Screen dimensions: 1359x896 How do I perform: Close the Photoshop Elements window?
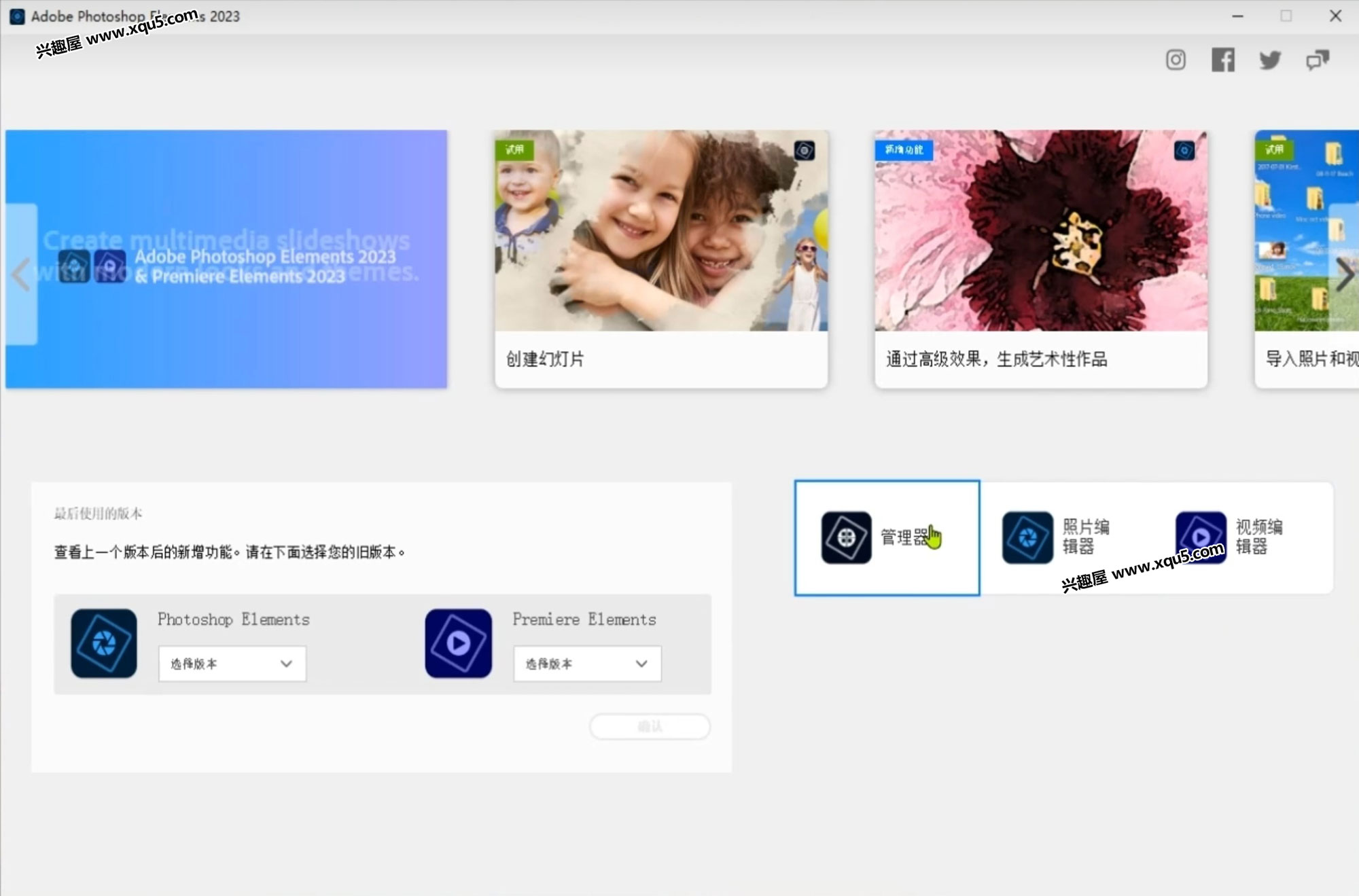pyautogui.click(x=1335, y=16)
